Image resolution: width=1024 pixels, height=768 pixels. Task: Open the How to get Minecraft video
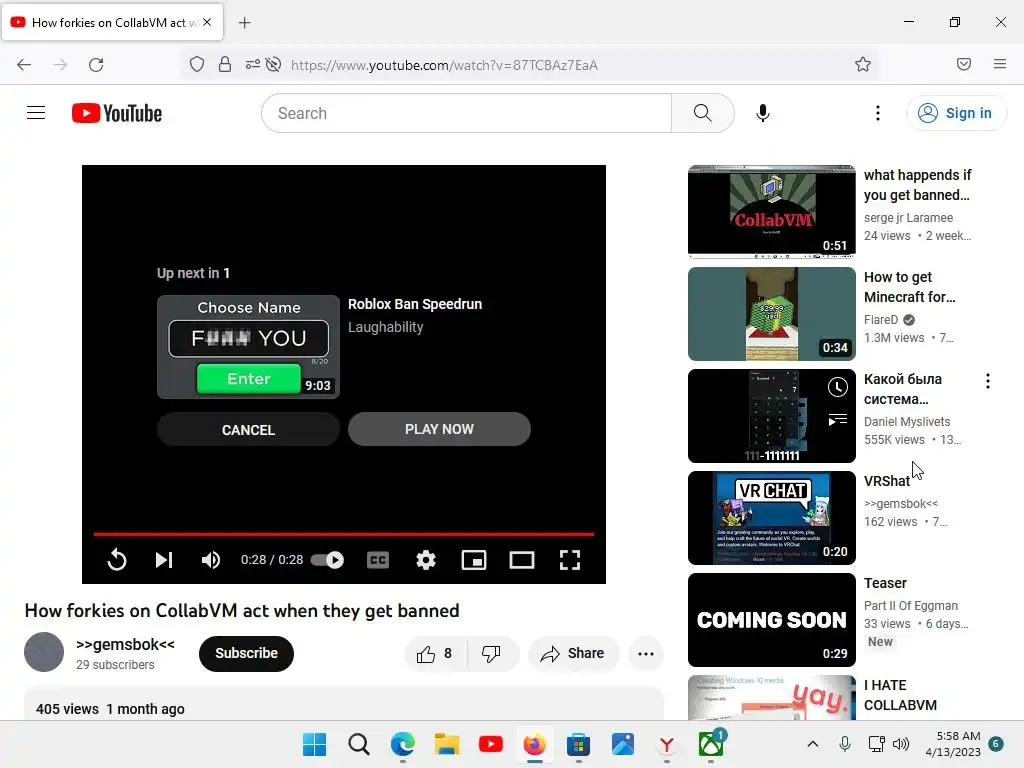(x=771, y=313)
